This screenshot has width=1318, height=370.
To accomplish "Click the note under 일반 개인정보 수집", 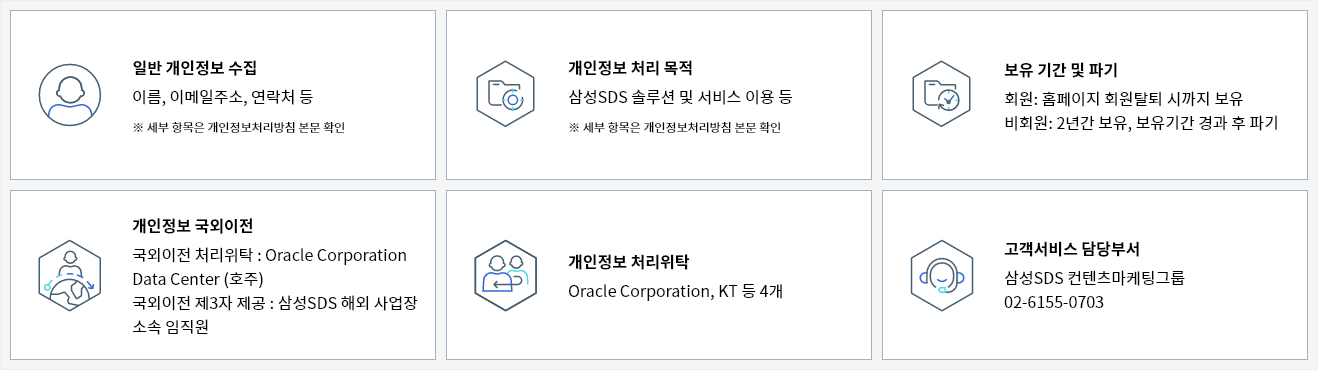I will click(239, 128).
